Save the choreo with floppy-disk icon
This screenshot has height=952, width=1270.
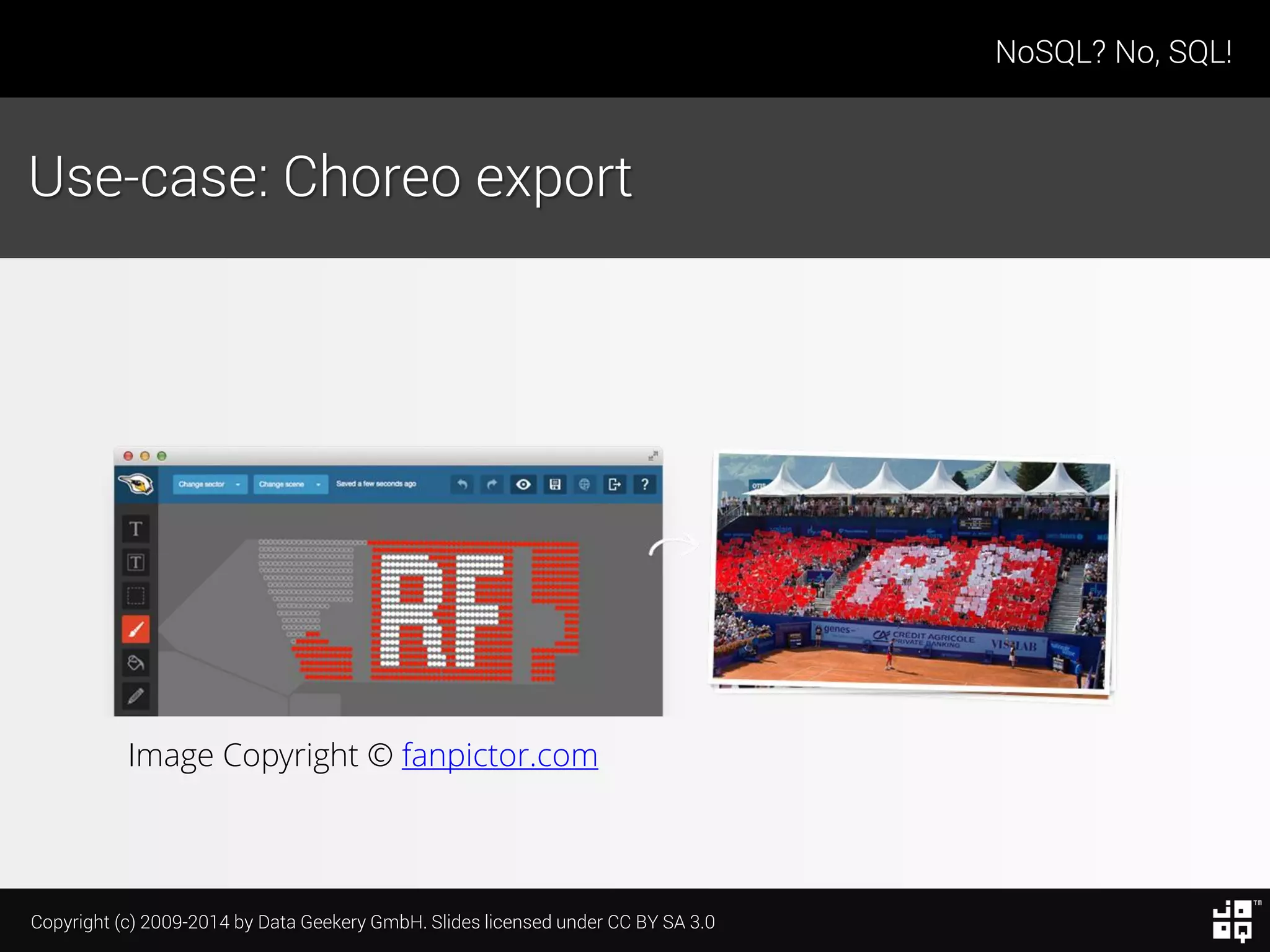555,484
